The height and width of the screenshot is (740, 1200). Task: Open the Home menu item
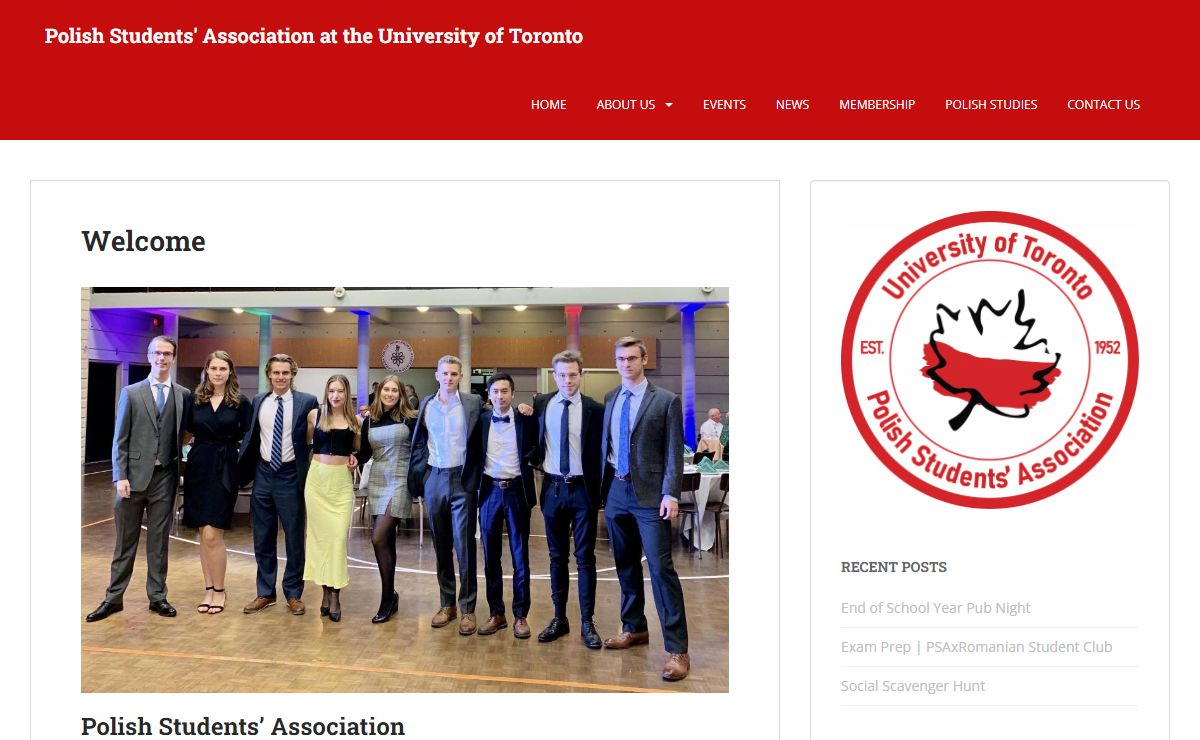click(x=548, y=104)
